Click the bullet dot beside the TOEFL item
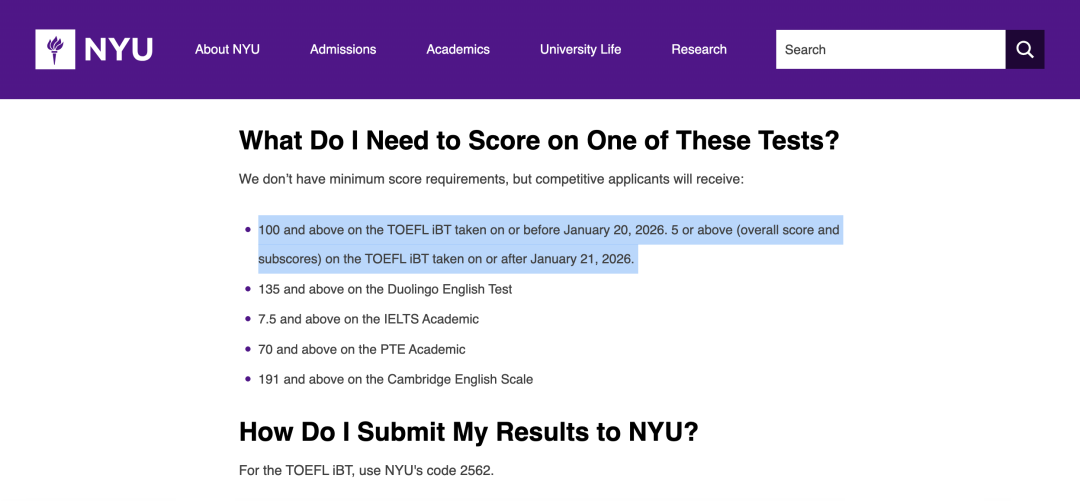Viewport: 1080px width, 501px height. click(248, 230)
